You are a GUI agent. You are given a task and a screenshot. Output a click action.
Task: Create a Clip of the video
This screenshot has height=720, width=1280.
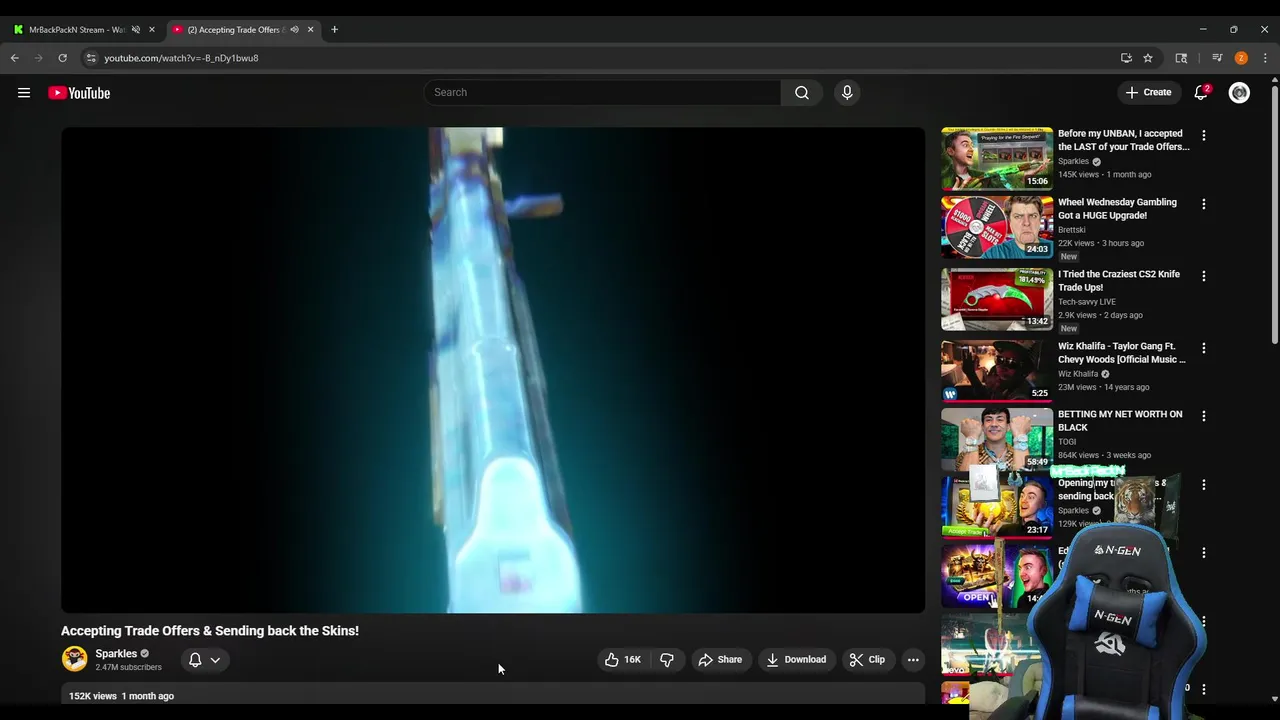867,660
